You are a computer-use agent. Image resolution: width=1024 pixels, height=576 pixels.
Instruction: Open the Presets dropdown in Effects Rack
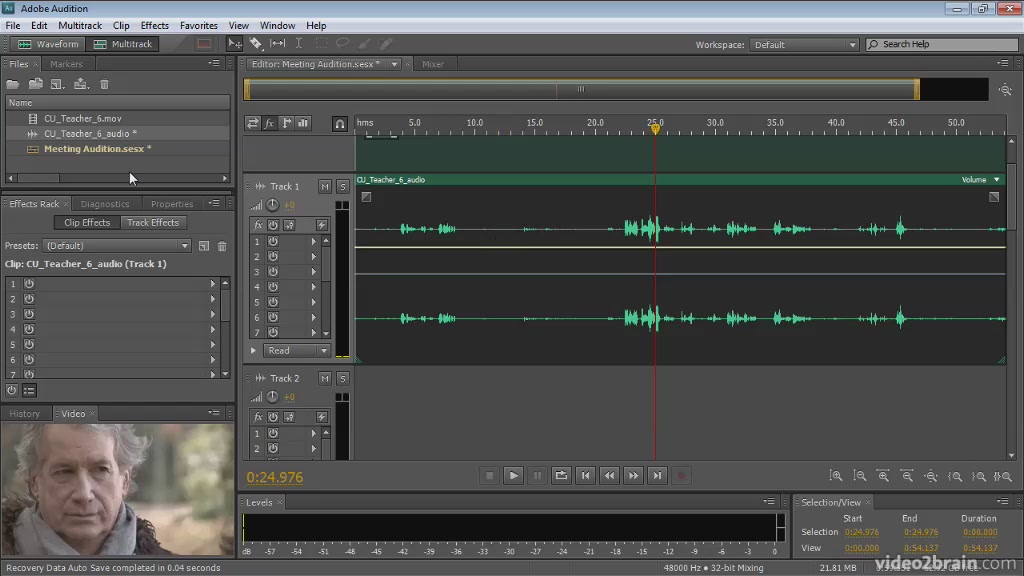[x=117, y=246]
